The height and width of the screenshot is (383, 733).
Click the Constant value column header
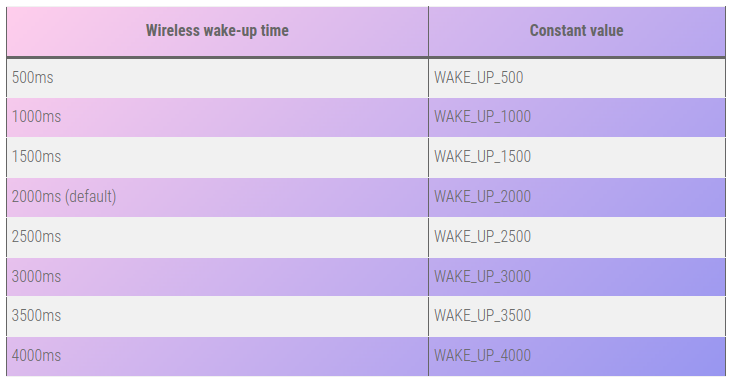click(x=577, y=31)
